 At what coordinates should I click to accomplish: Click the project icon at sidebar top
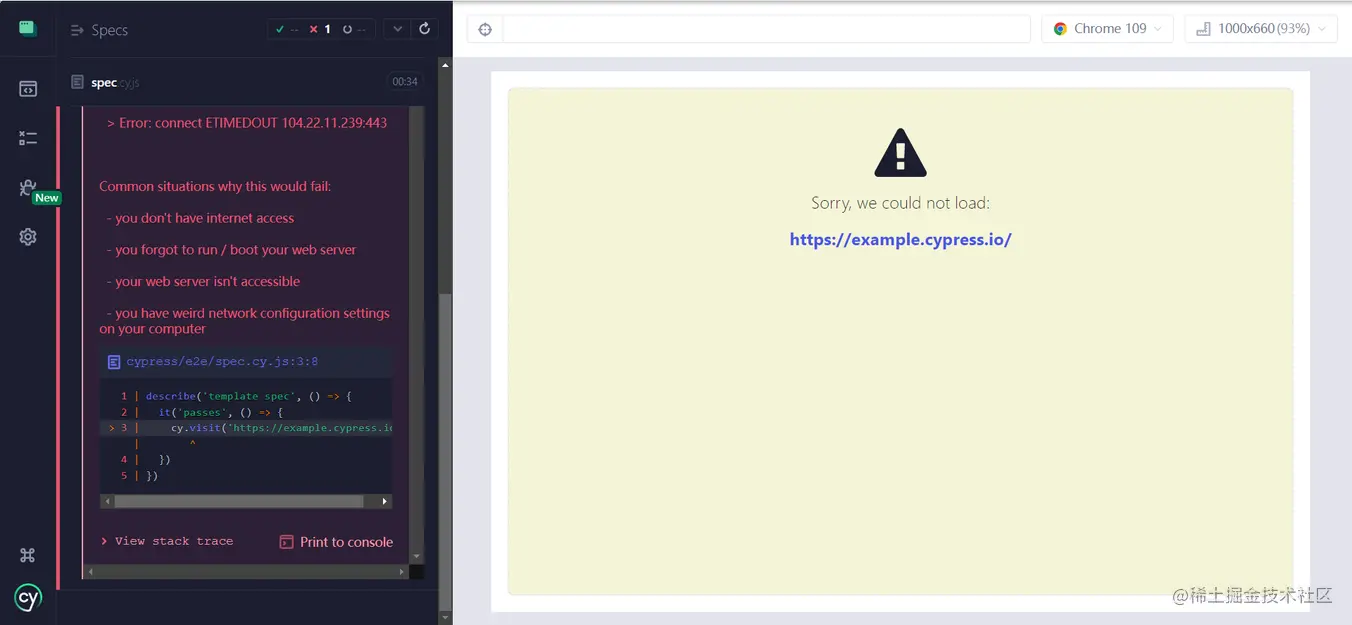[x=28, y=28]
